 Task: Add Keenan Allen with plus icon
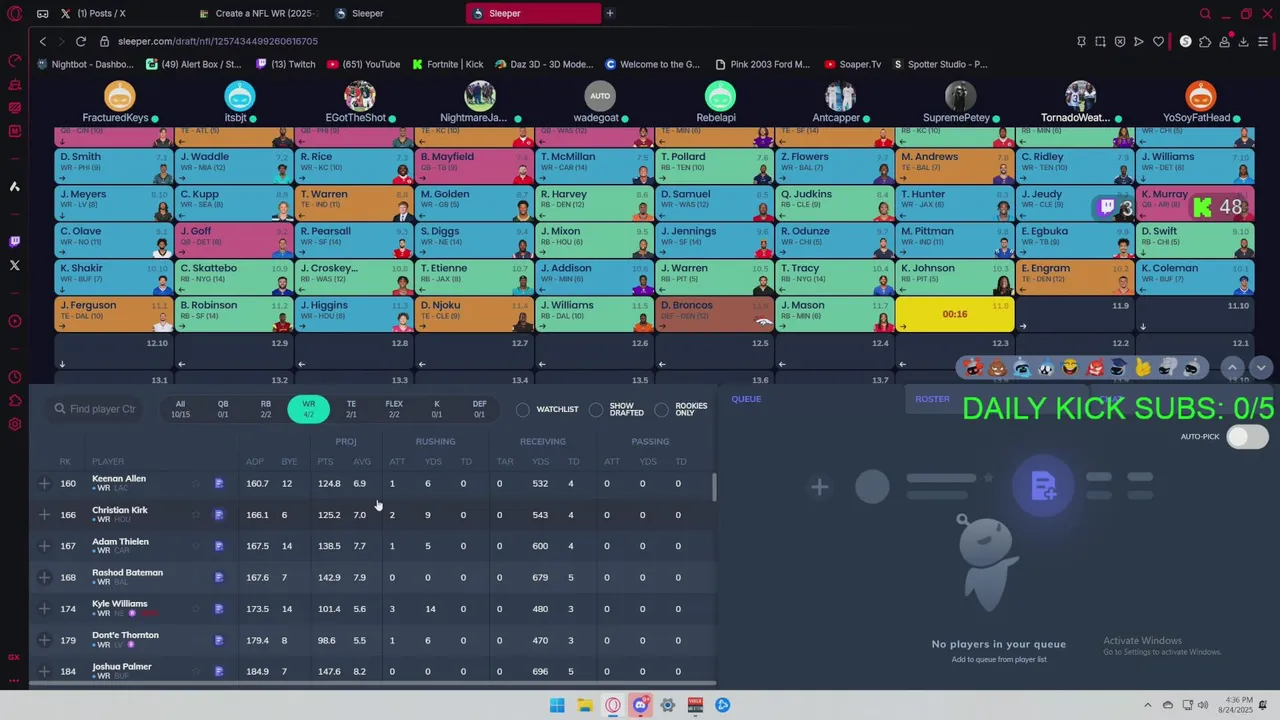coord(44,484)
